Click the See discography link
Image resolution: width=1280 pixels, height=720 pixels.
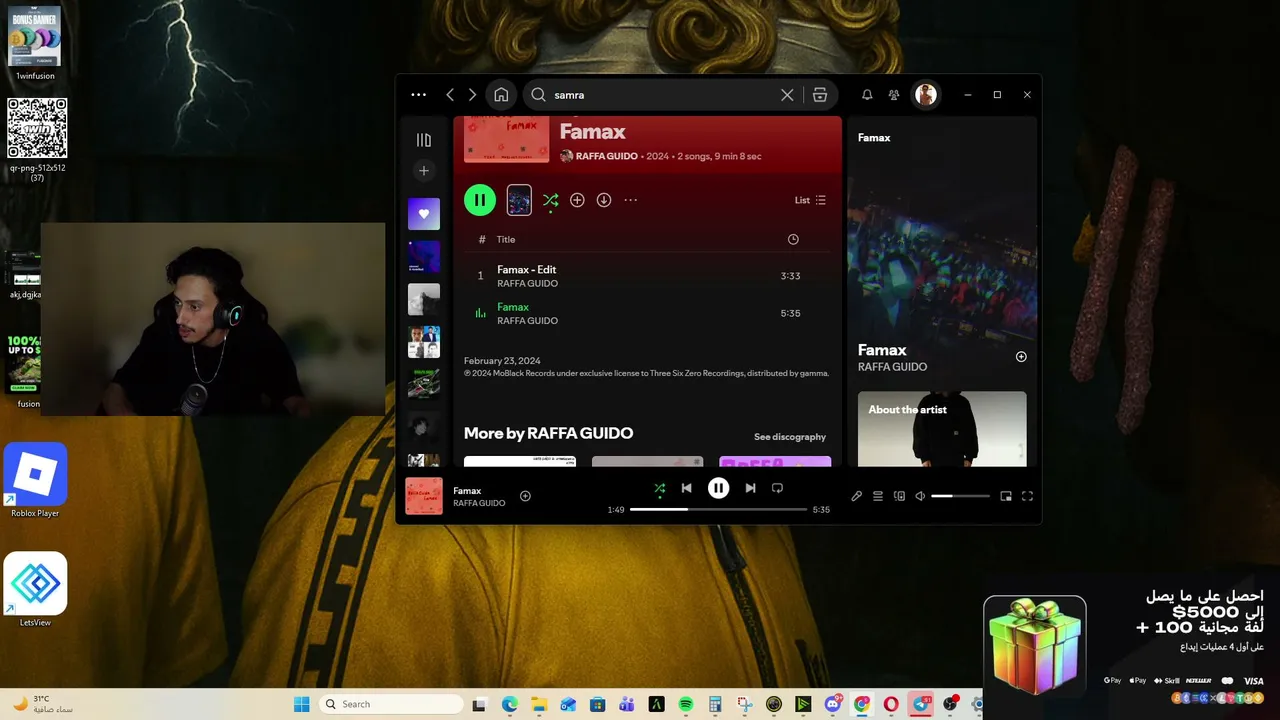(790, 437)
